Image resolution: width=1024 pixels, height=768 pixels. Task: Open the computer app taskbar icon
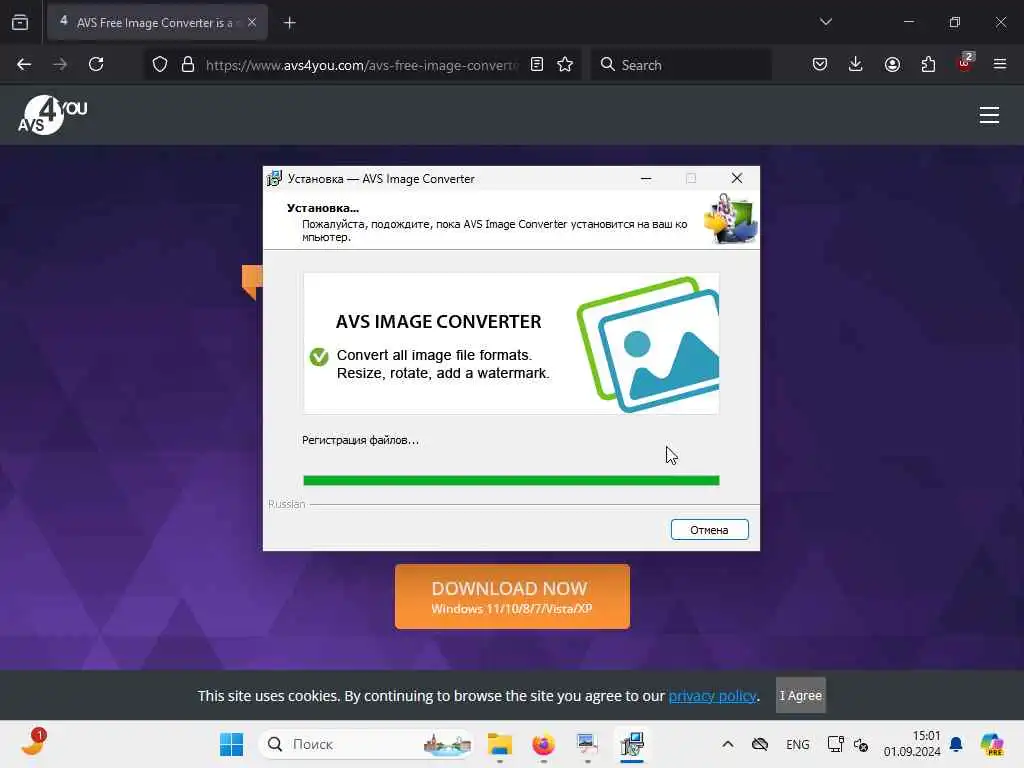click(587, 744)
